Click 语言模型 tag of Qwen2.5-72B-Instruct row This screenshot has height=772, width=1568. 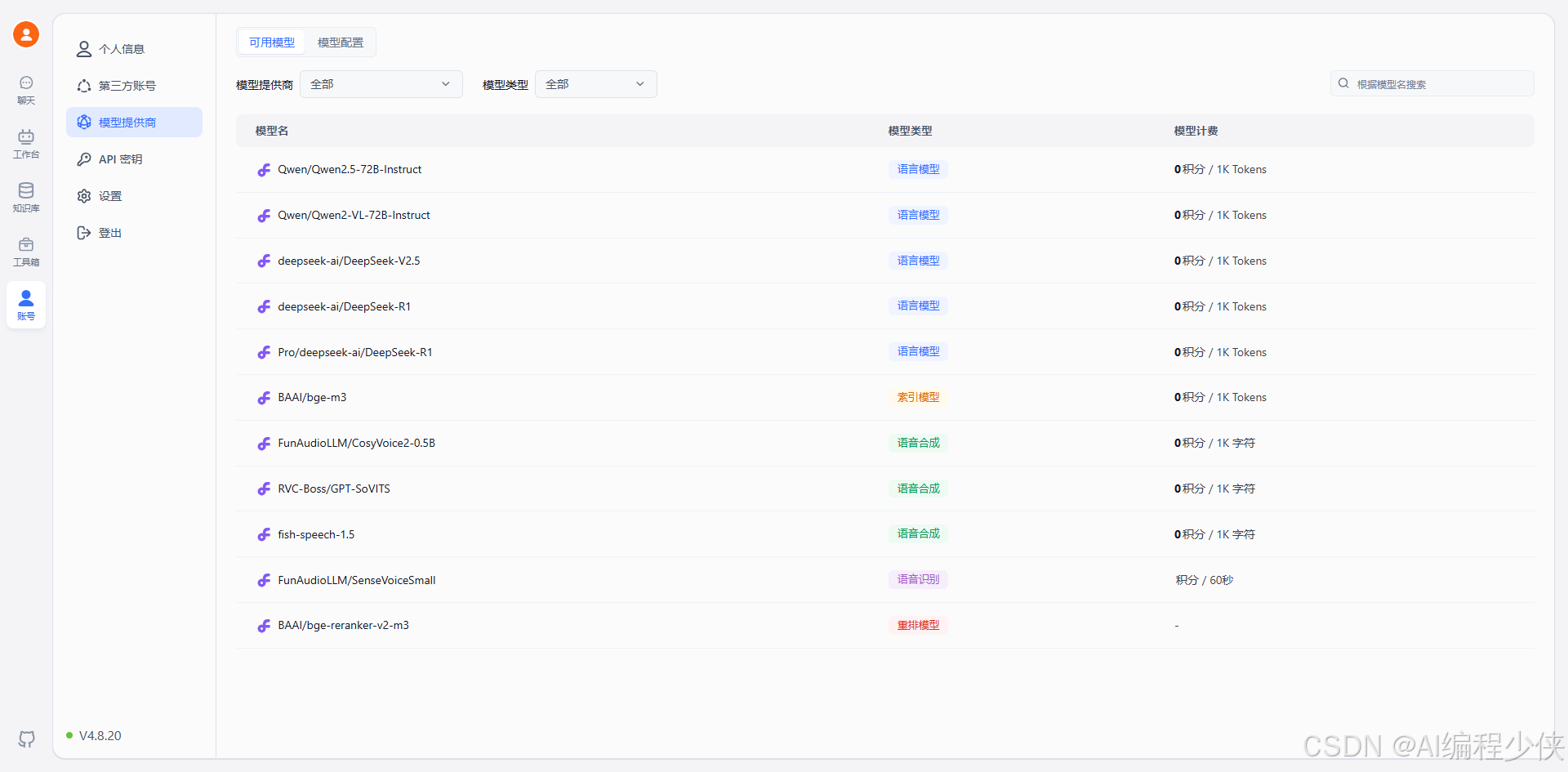(918, 169)
